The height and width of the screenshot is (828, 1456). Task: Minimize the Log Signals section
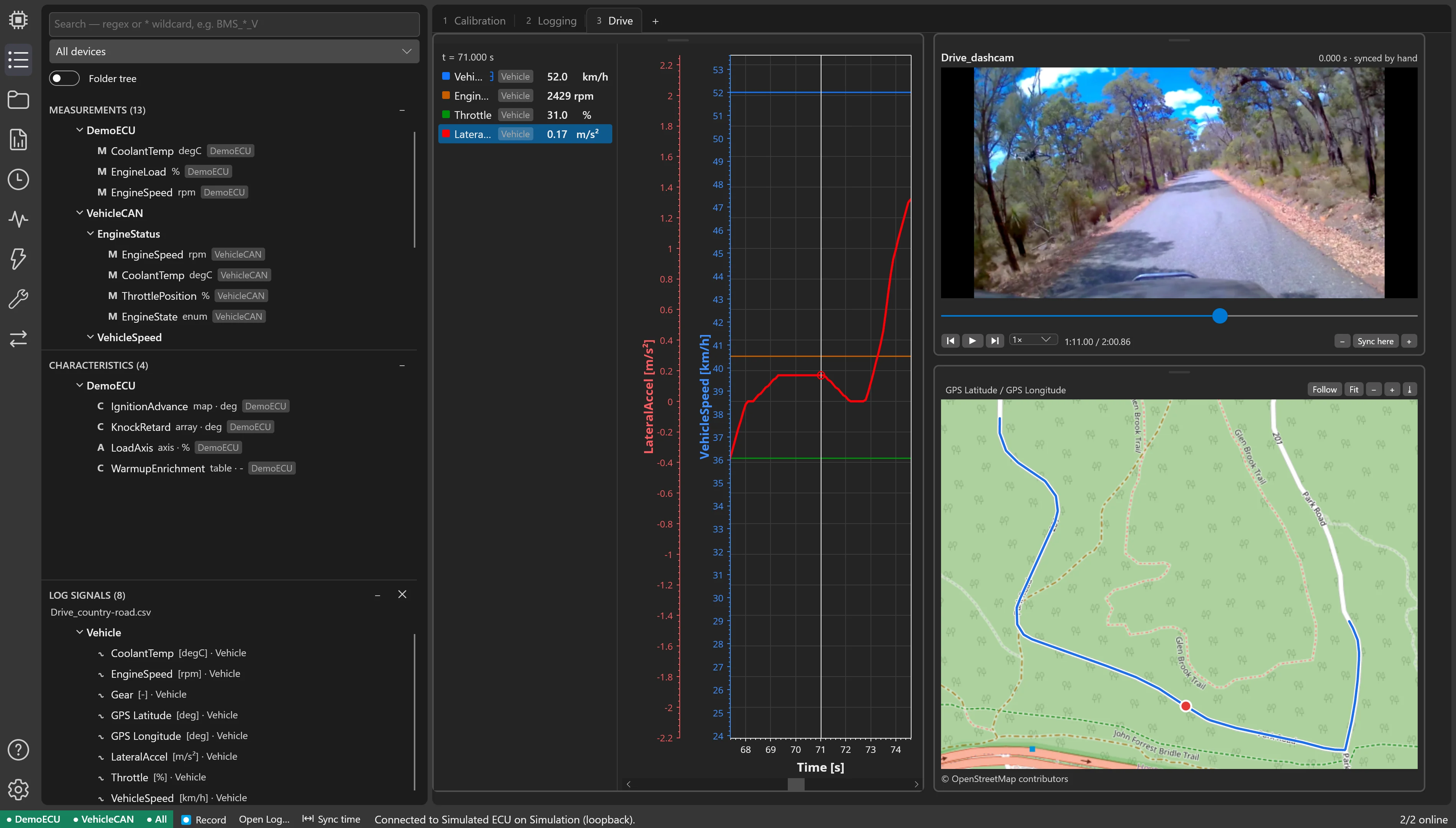[377, 595]
